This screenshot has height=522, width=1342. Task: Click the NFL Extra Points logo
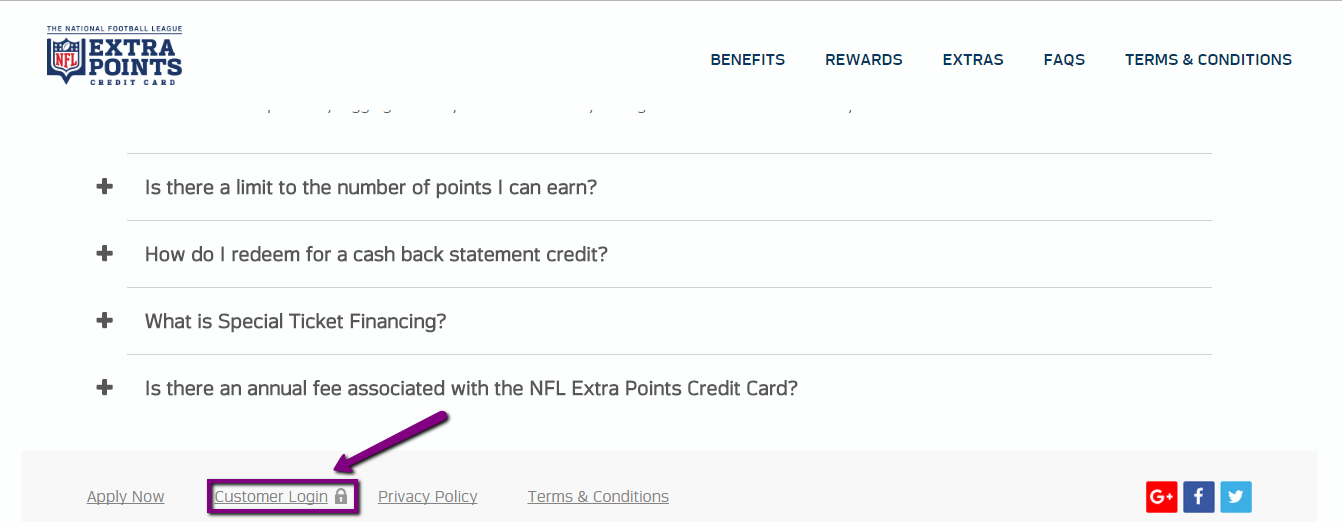(x=114, y=55)
